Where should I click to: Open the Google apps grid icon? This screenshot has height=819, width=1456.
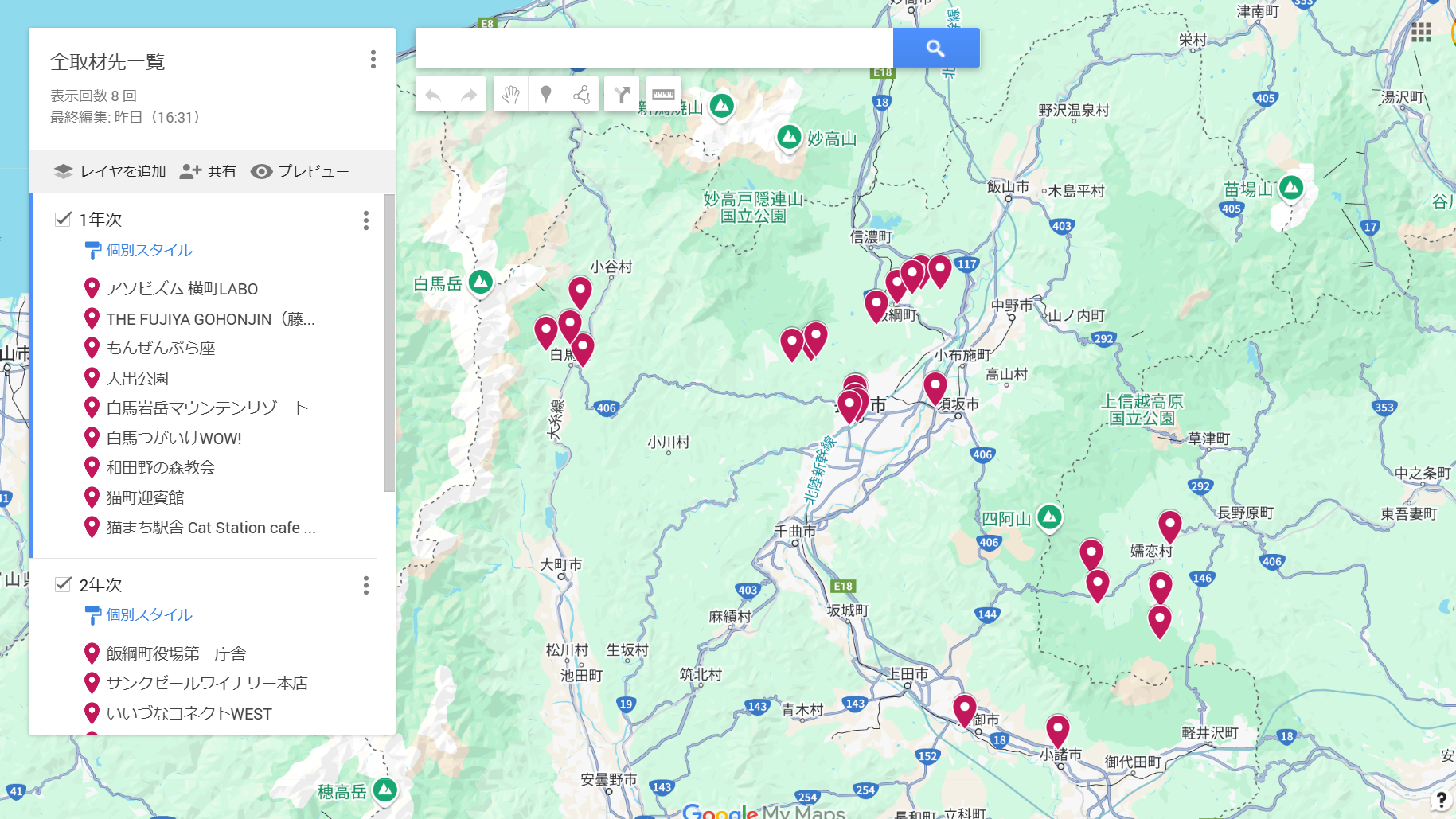tap(1421, 33)
